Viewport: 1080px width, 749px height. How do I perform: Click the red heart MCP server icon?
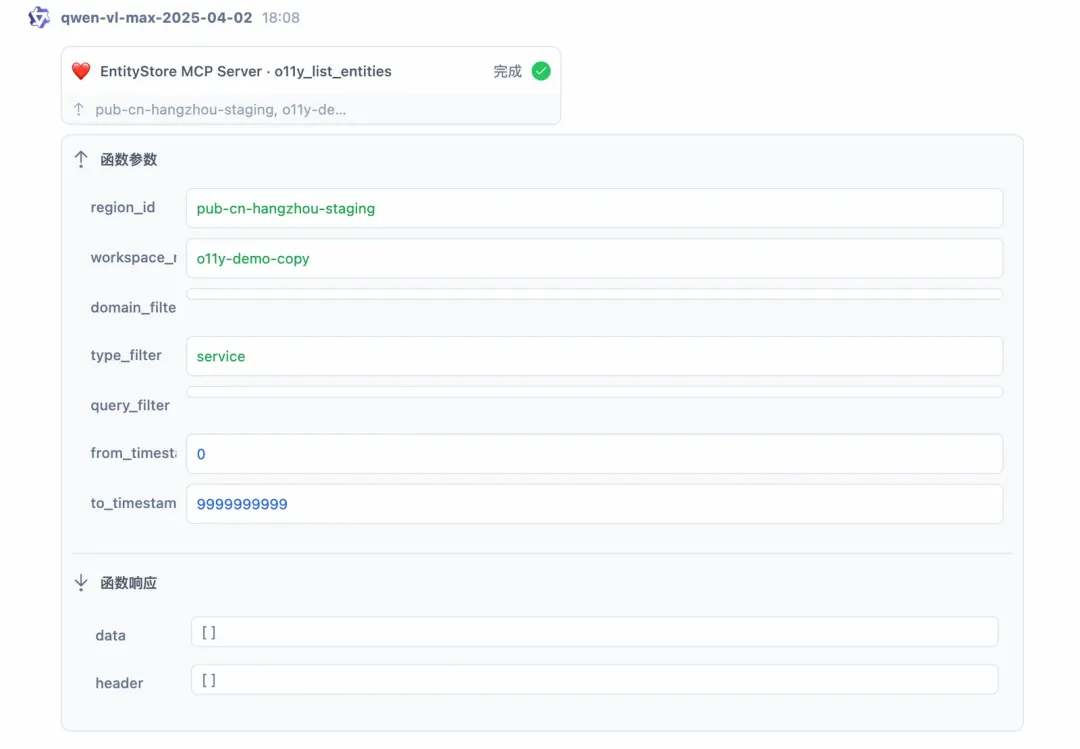coord(81,71)
